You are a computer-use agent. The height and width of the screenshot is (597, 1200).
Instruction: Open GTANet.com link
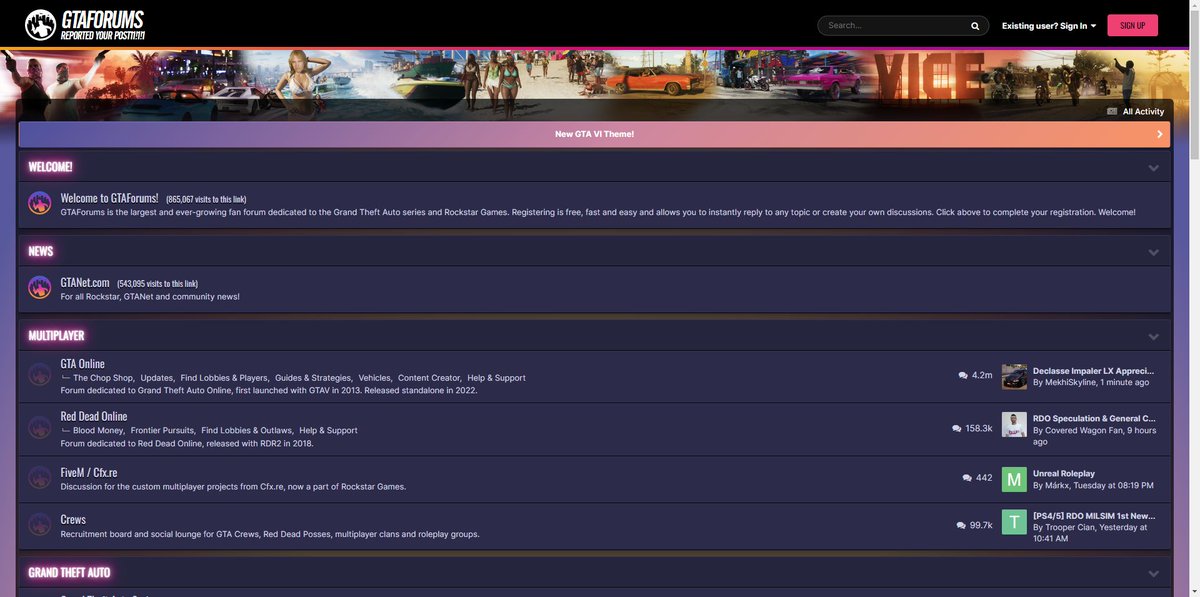85,282
